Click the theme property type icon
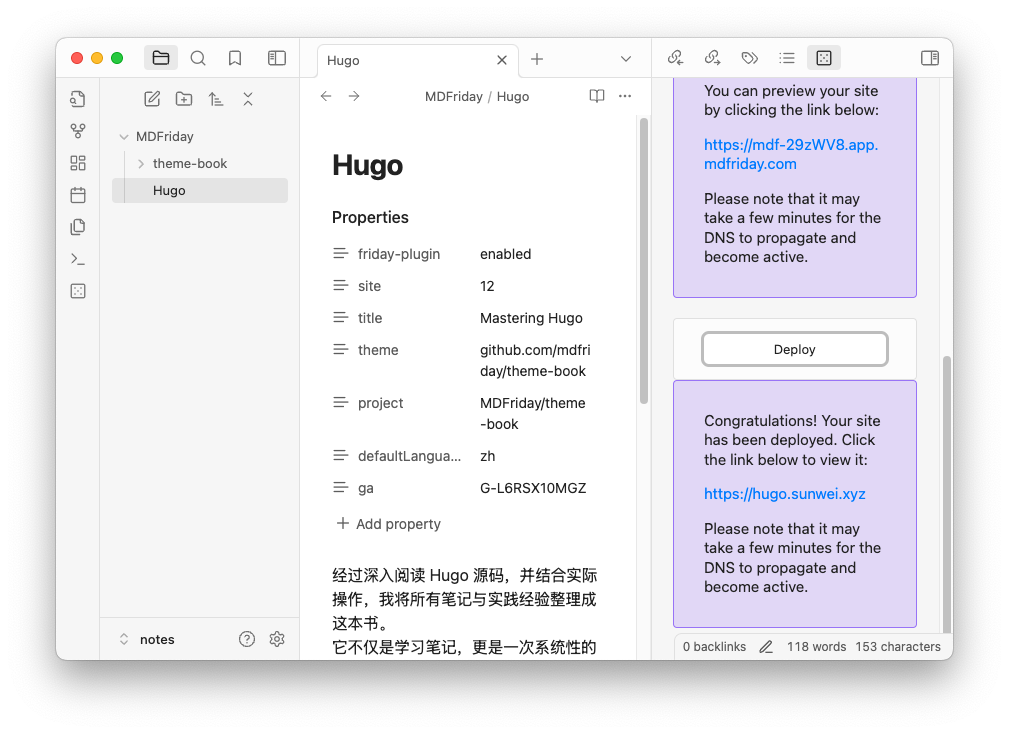The height and width of the screenshot is (734, 1009). 340,350
